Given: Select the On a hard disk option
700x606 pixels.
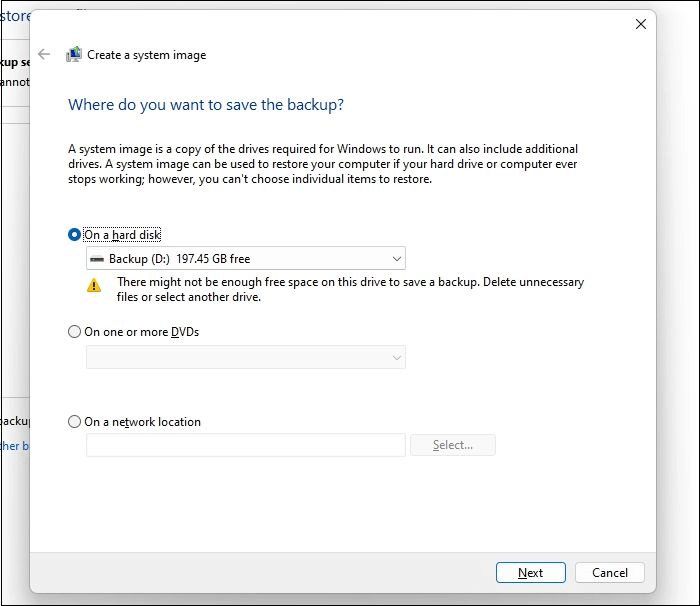Looking at the screenshot, I should coord(74,234).
